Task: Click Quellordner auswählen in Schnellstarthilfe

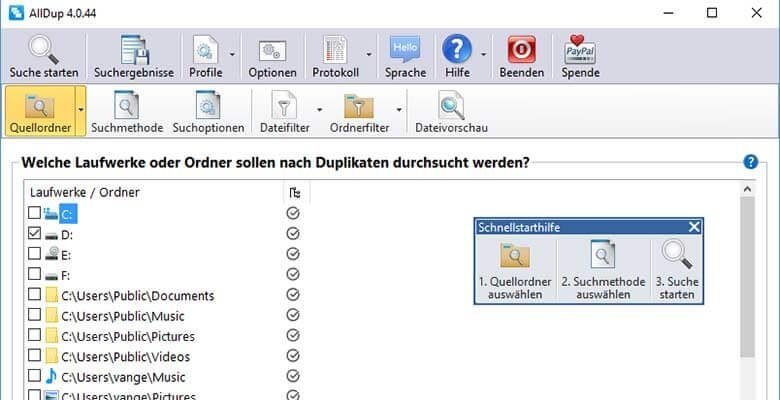Action: click(515, 270)
